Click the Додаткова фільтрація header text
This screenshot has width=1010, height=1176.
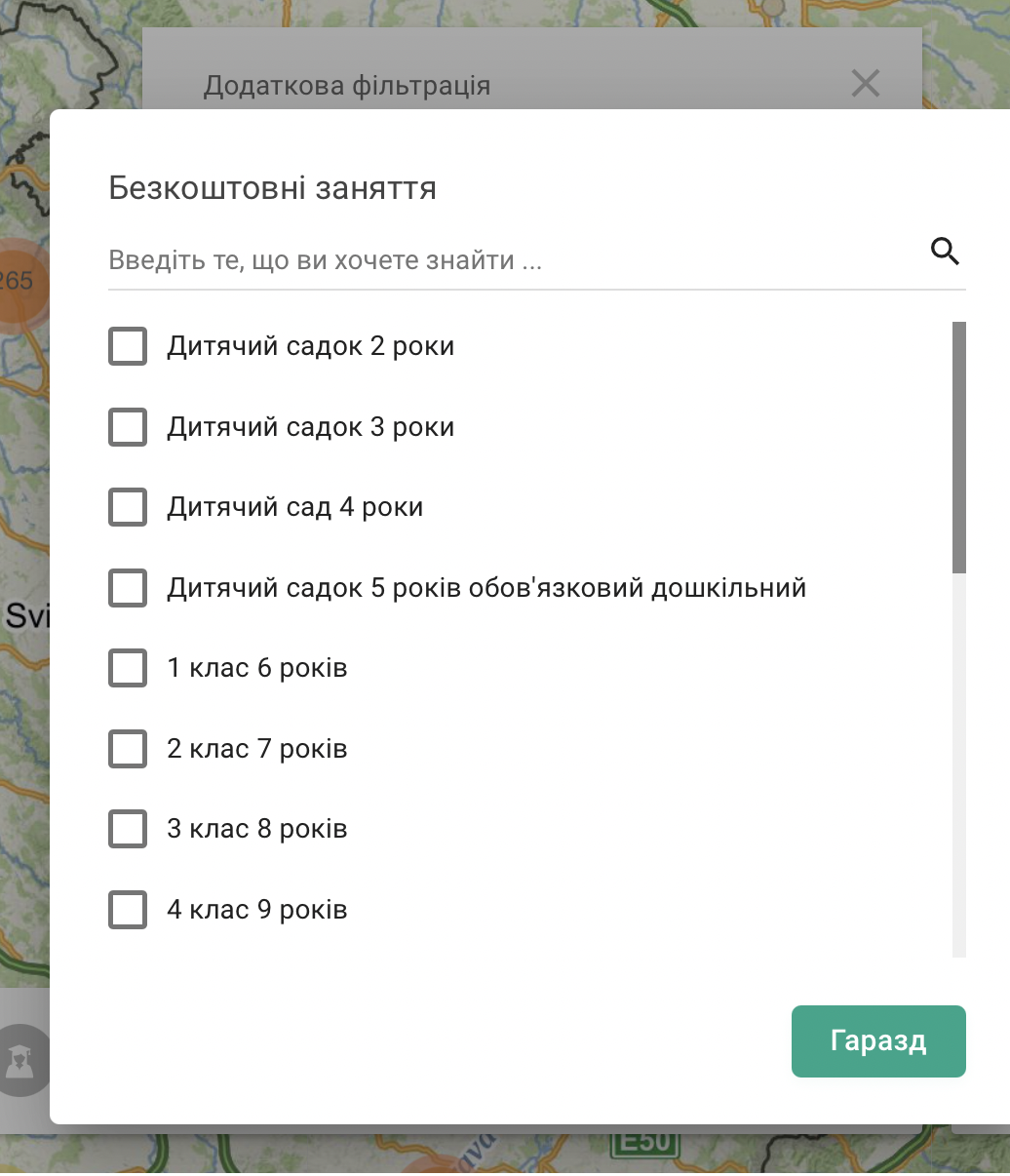click(347, 86)
